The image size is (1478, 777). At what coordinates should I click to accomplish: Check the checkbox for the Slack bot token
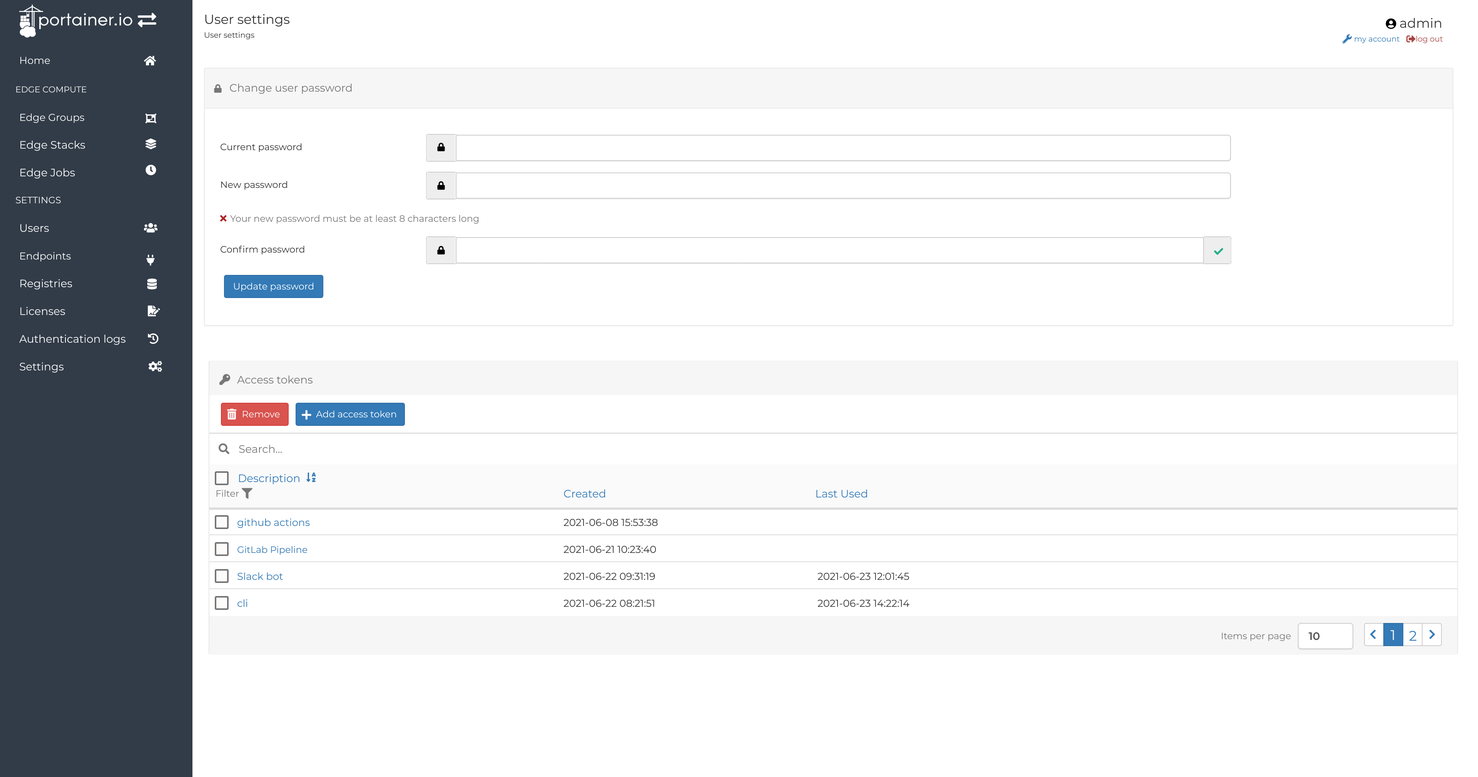(x=221, y=575)
